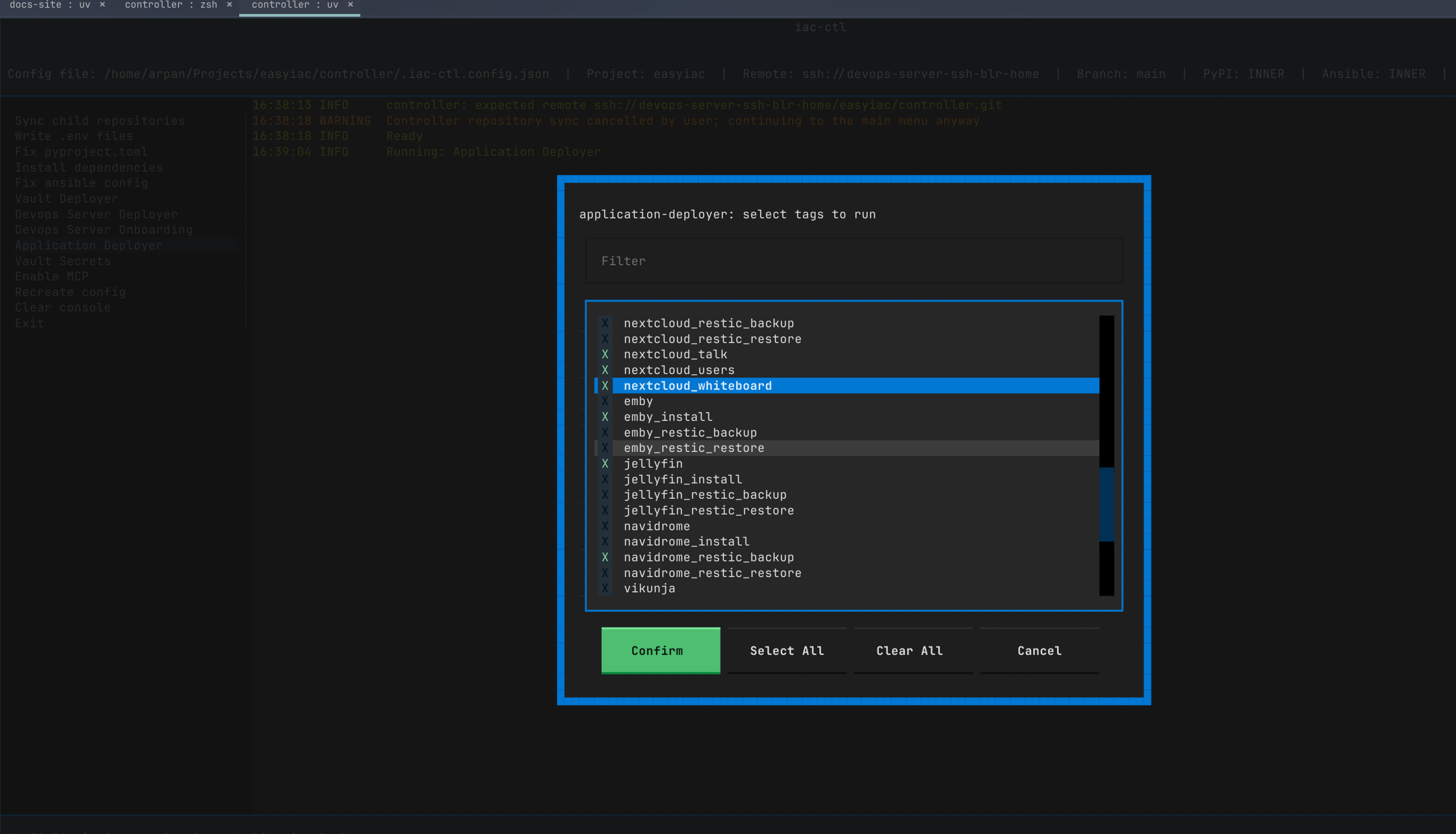
Task: Close the docs-site : uv tab
Action: coord(103,5)
